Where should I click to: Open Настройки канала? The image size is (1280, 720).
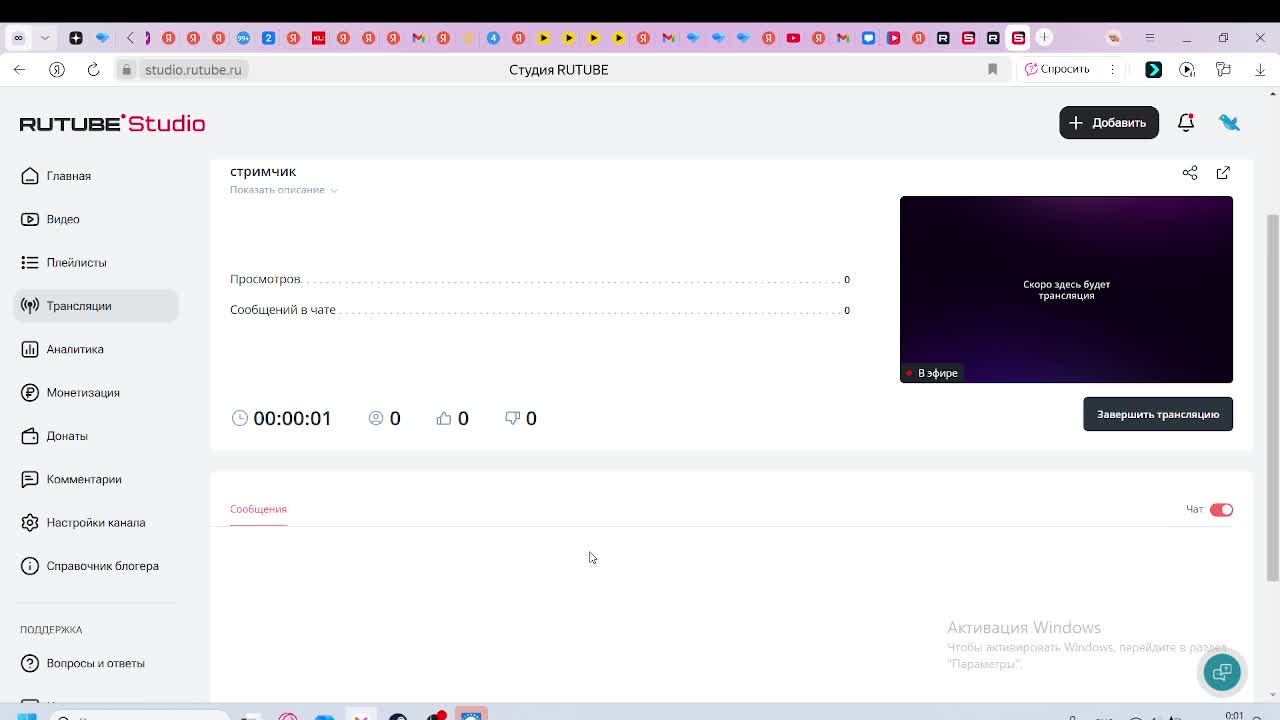[x=96, y=522]
